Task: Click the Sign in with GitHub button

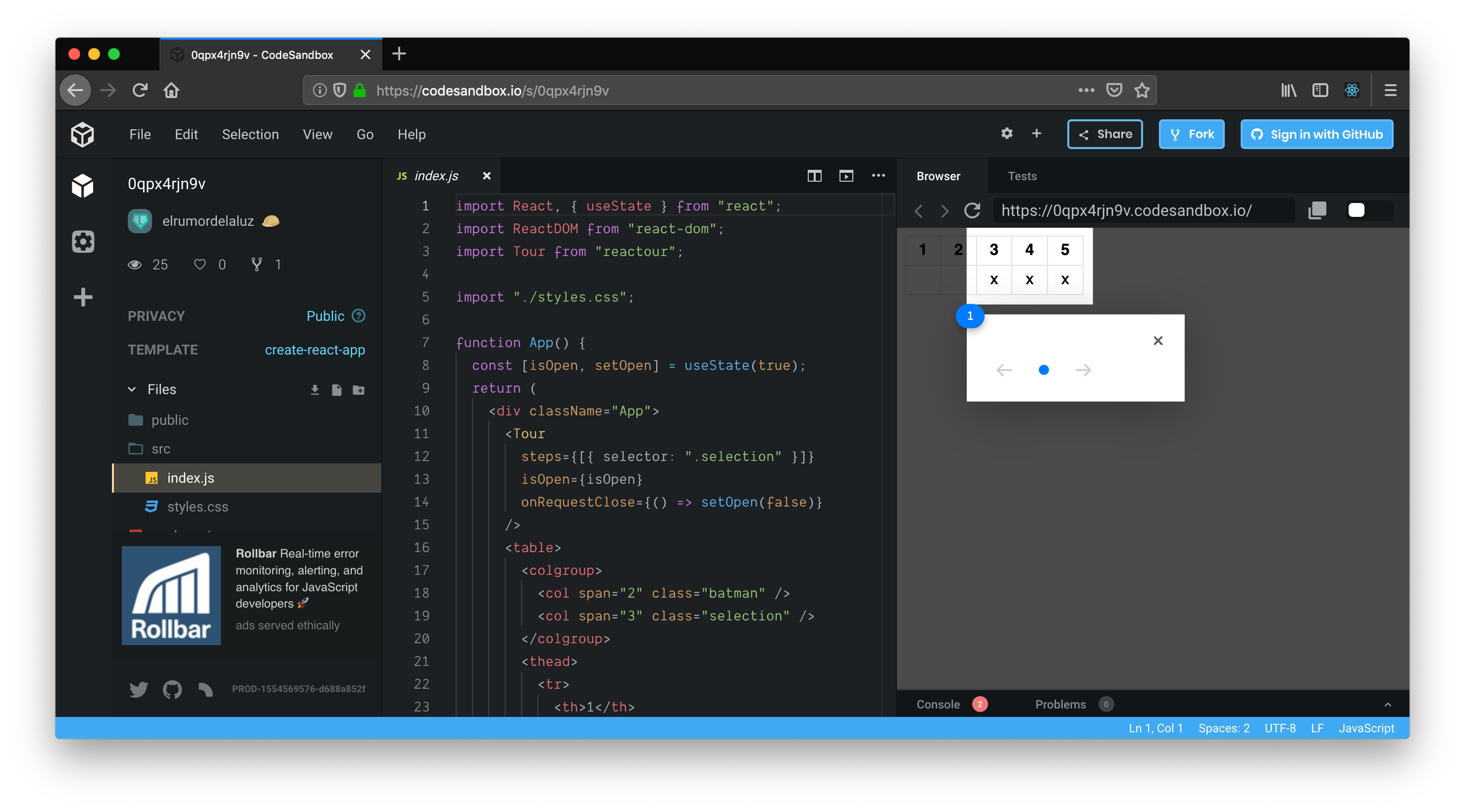Action: coord(1316,134)
